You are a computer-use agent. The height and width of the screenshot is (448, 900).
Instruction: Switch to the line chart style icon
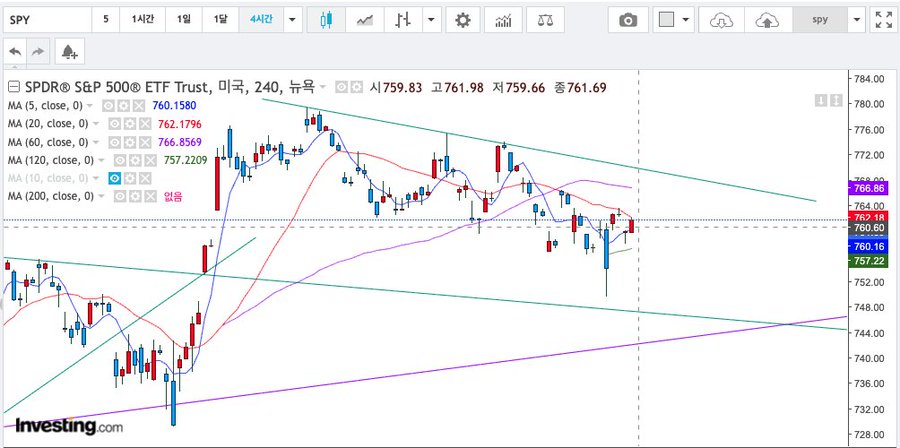click(364, 20)
